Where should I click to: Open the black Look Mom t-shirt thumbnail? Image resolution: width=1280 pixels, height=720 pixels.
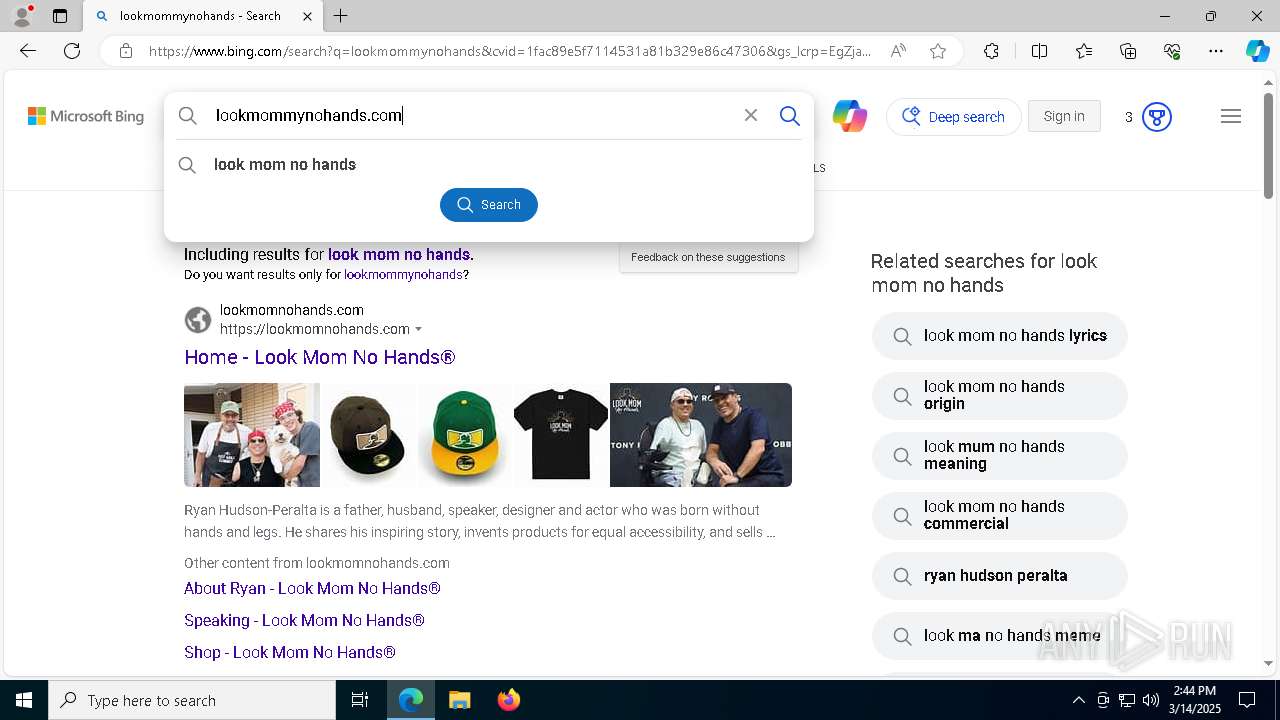560,435
